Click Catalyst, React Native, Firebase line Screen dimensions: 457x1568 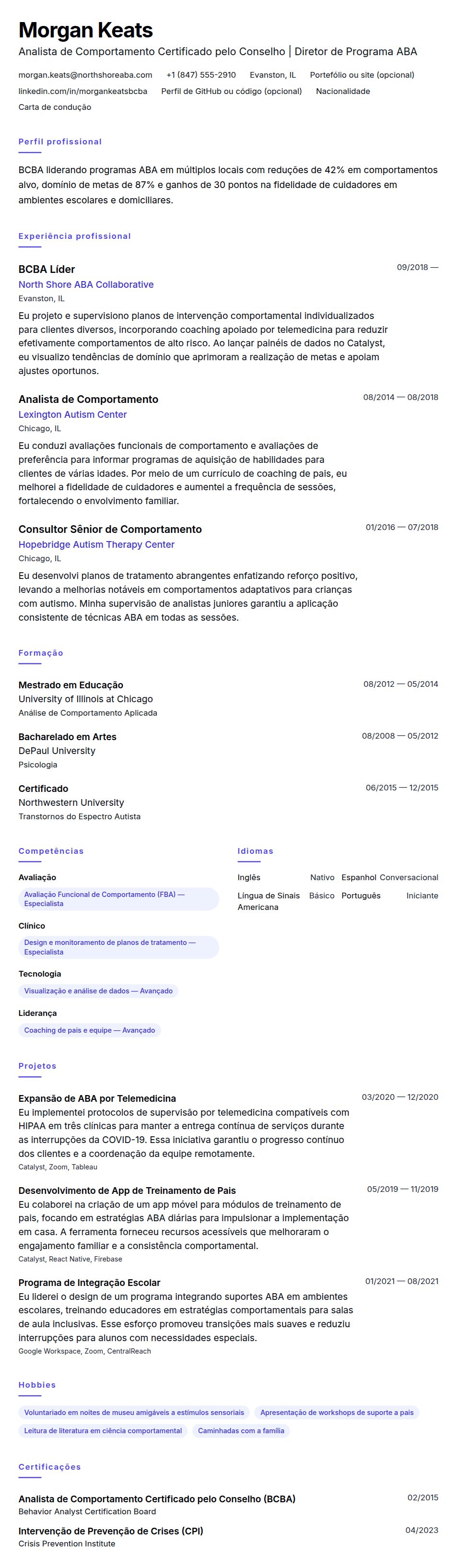[x=70, y=1260]
